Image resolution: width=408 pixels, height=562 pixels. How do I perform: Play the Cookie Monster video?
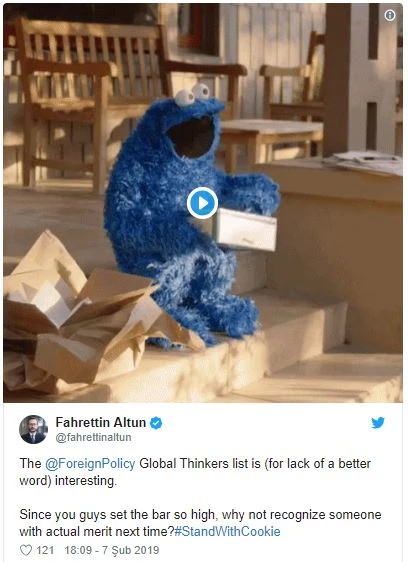click(x=202, y=203)
